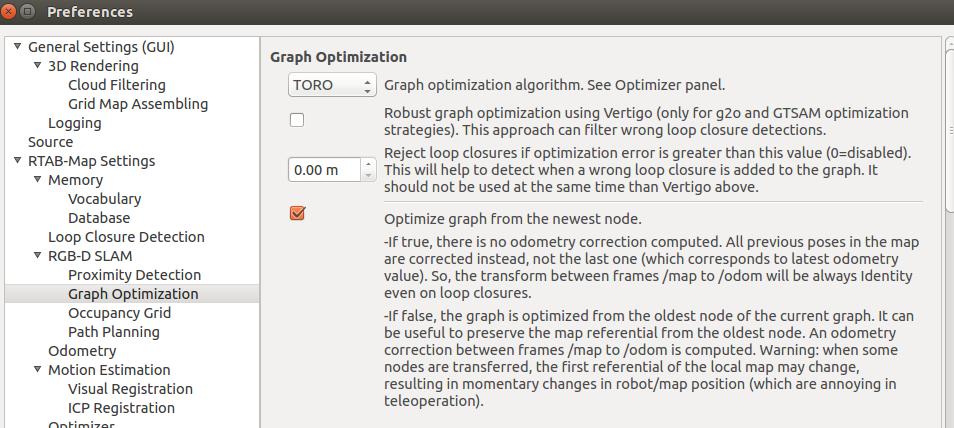Screen dimensions: 954x428
Task: Decrease the optimization error threshold with down arrow
Action: pos(367,176)
